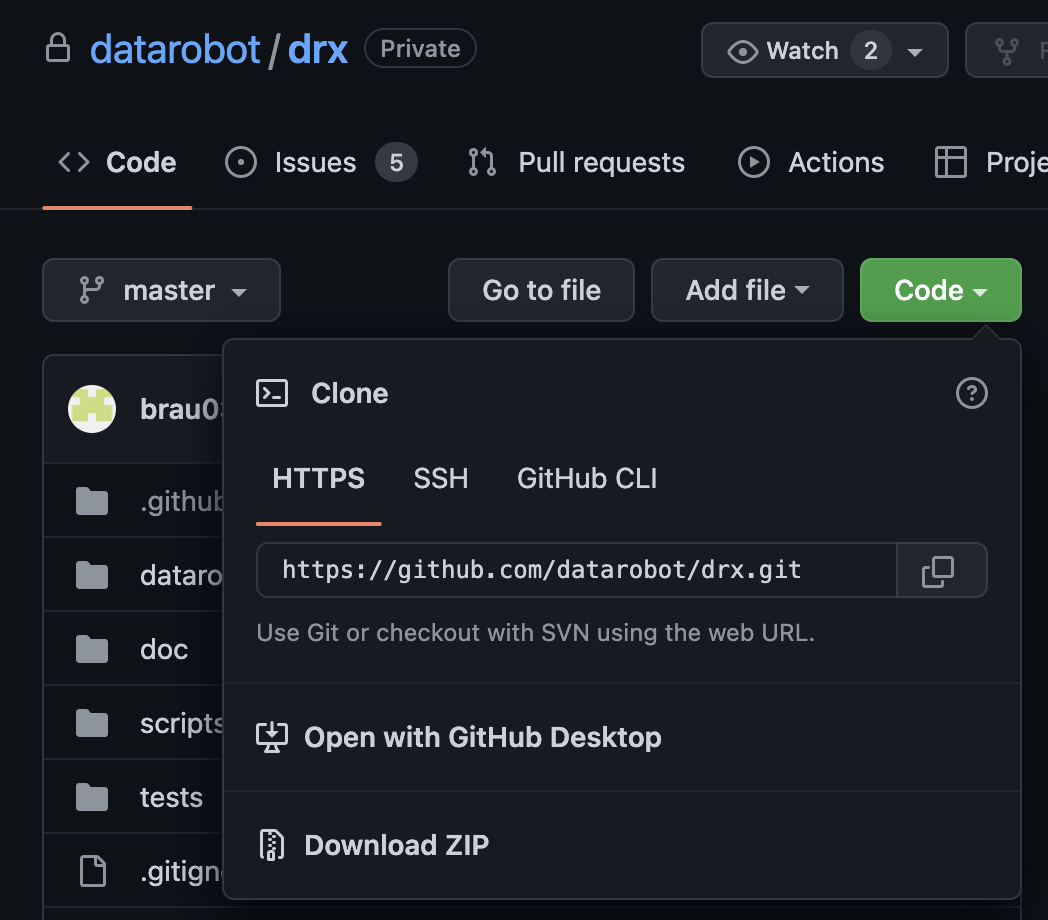The height and width of the screenshot is (920, 1048).
Task: Open the Pull requests tab
Action: point(575,162)
